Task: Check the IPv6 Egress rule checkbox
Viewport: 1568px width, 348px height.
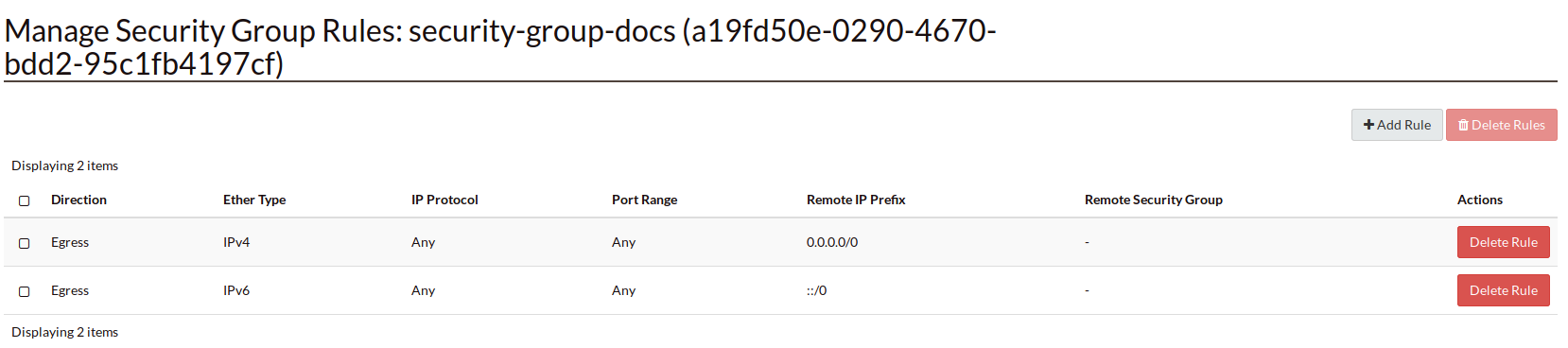Action: (x=25, y=291)
